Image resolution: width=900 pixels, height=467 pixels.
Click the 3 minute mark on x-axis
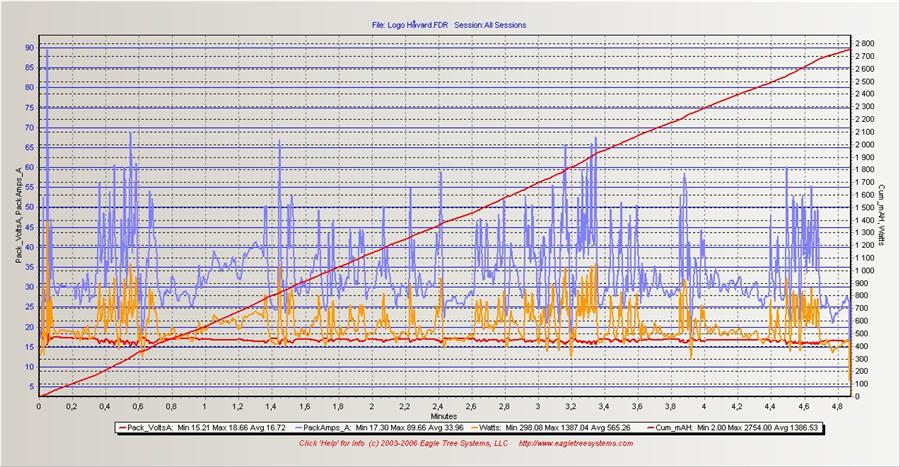(538, 406)
